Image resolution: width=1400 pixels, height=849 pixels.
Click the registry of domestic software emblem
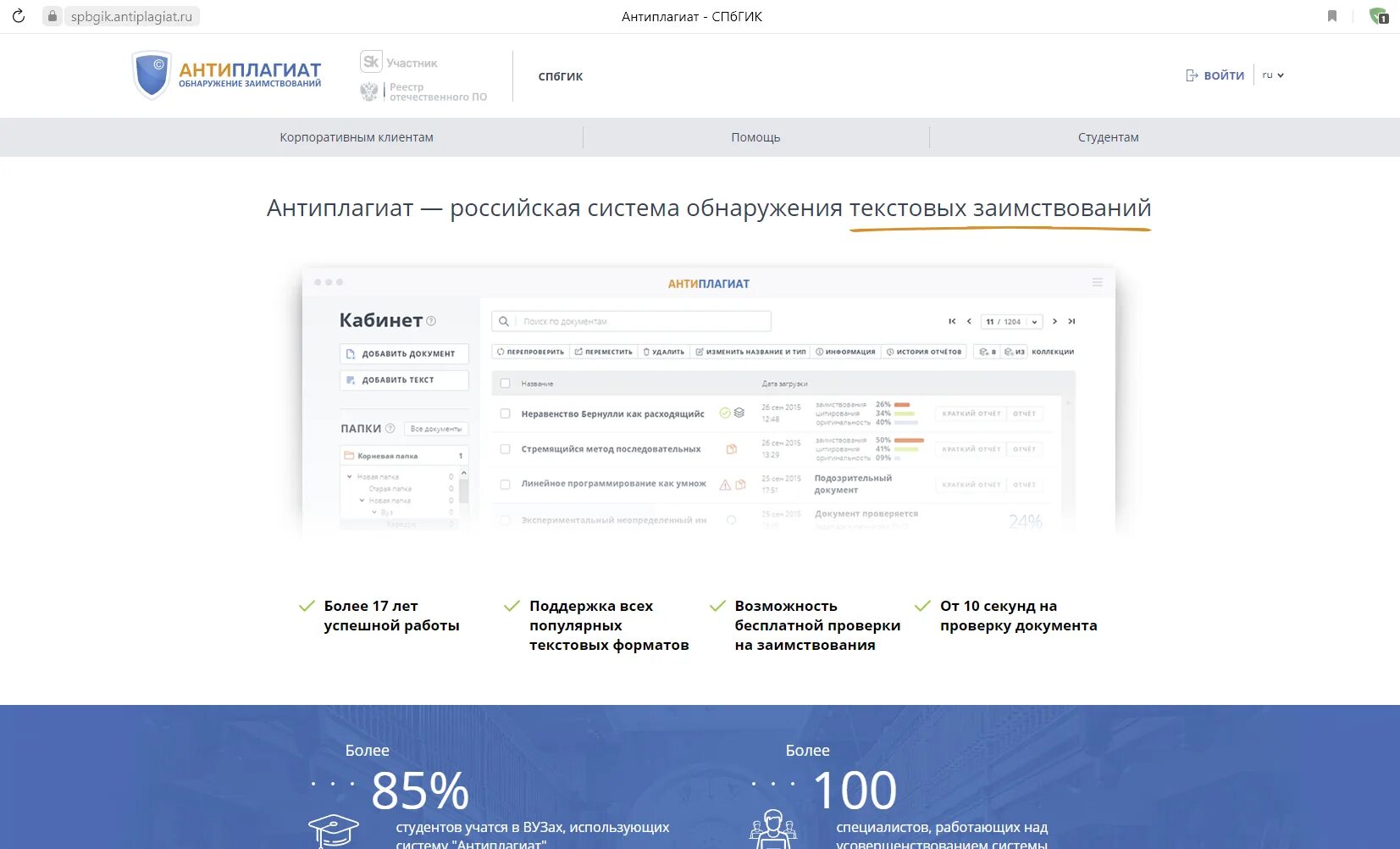pyautogui.click(x=369, y=92)
